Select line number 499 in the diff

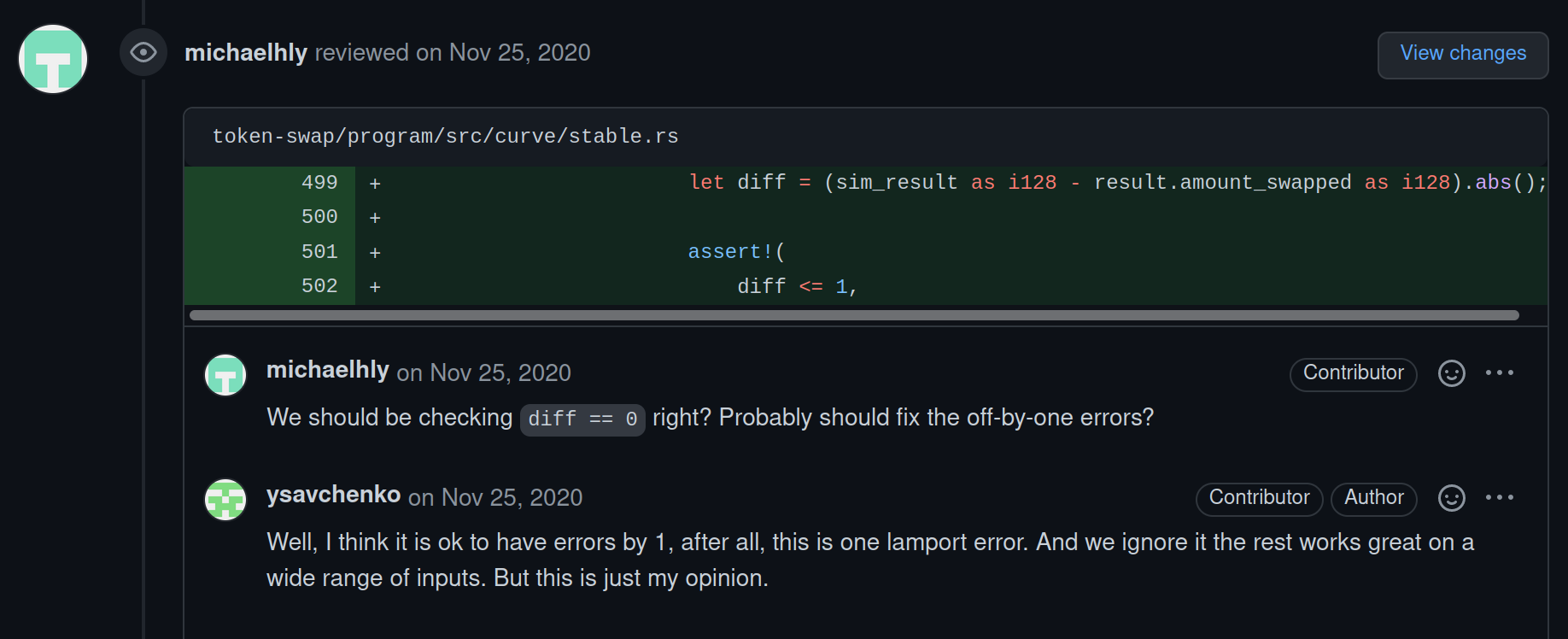319,183
